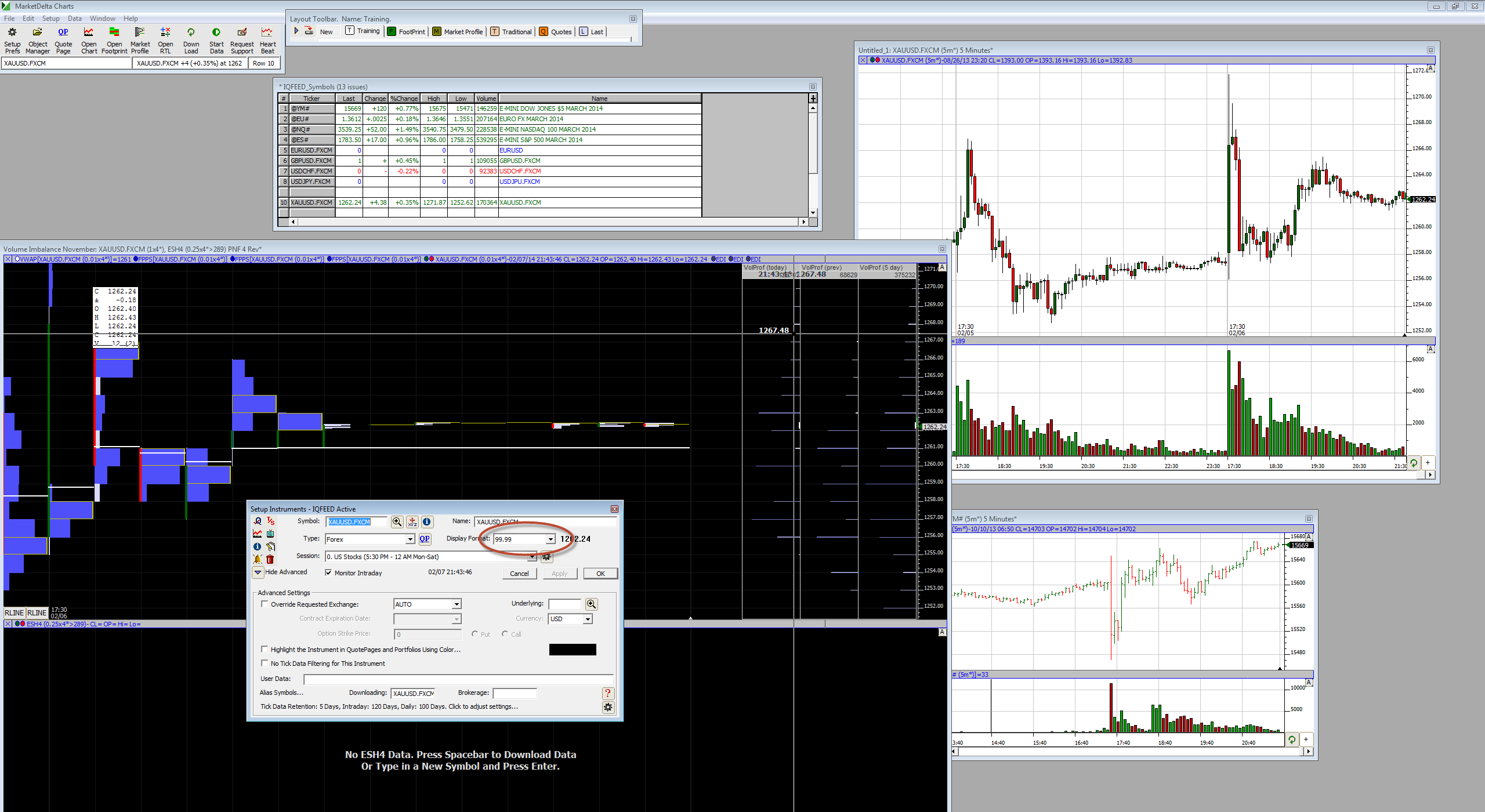Viewport: 1485px width, 812px height.
Task: Click the Market Profile toolbar icon
Action: (140, 33)
